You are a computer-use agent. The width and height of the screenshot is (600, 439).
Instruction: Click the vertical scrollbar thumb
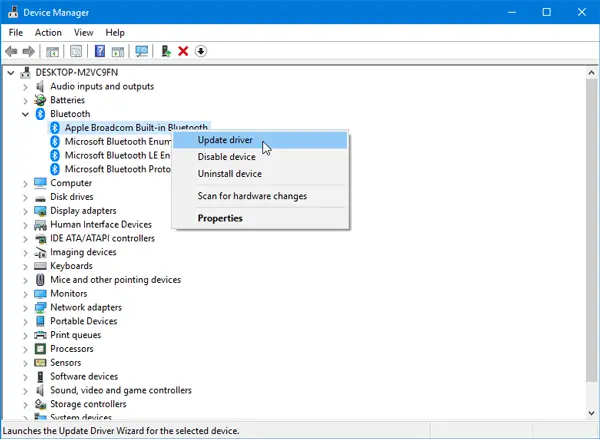click(592, 230)
